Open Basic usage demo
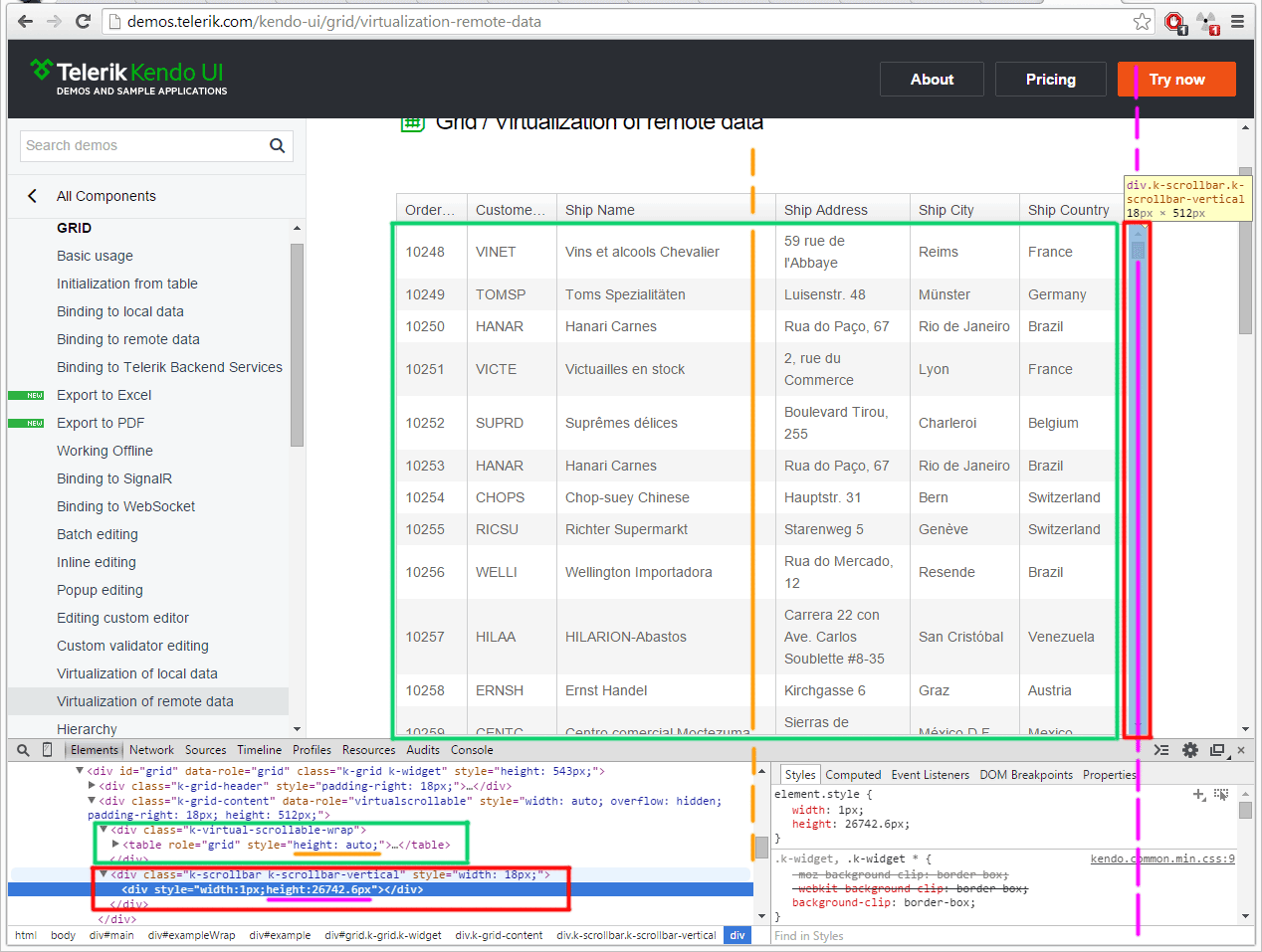Viewport: 1262px width, 952px height. (x=95, y=256)
